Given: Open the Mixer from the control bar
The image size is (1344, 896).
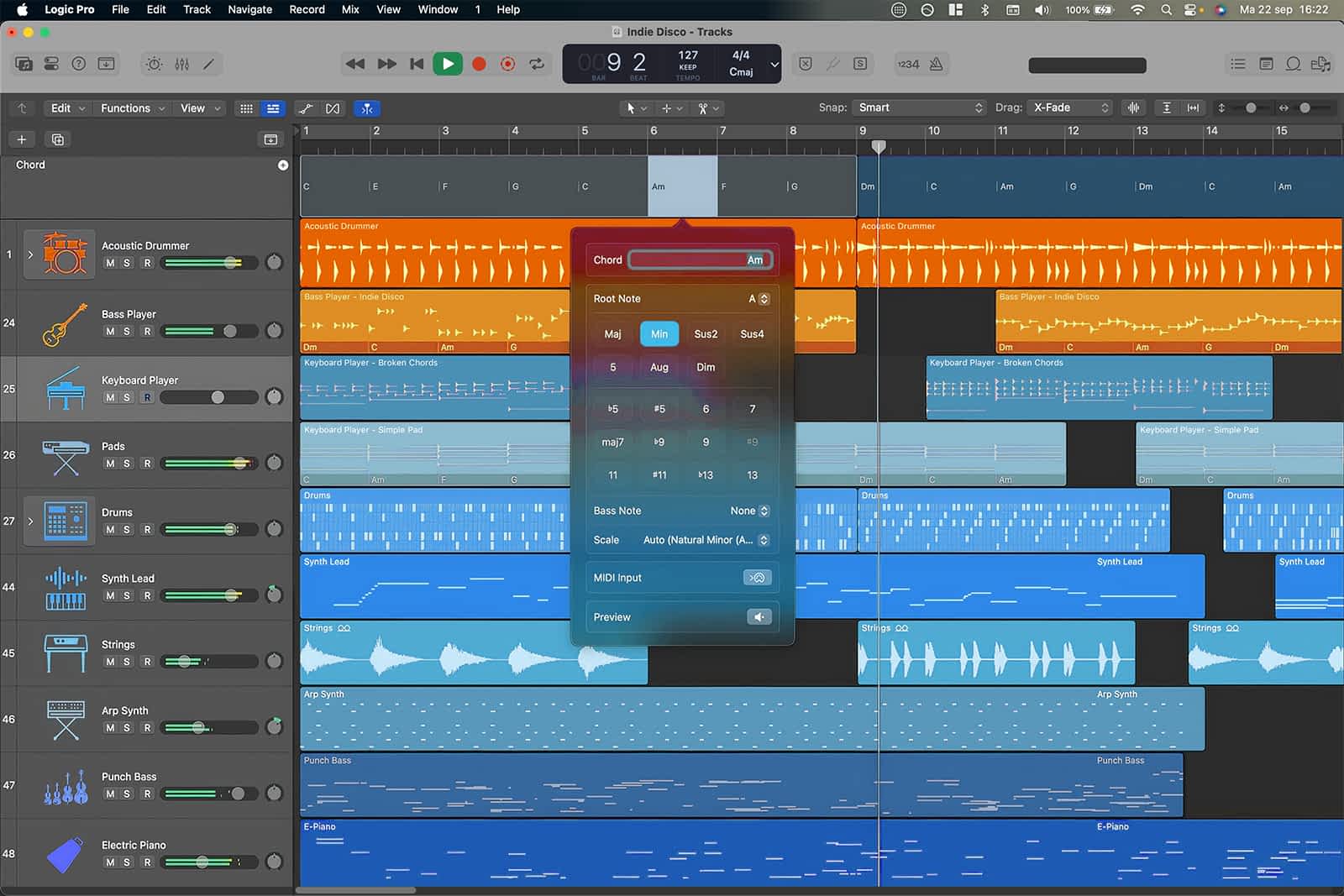Looking at the screenshot, I should (x=181, y=64).
